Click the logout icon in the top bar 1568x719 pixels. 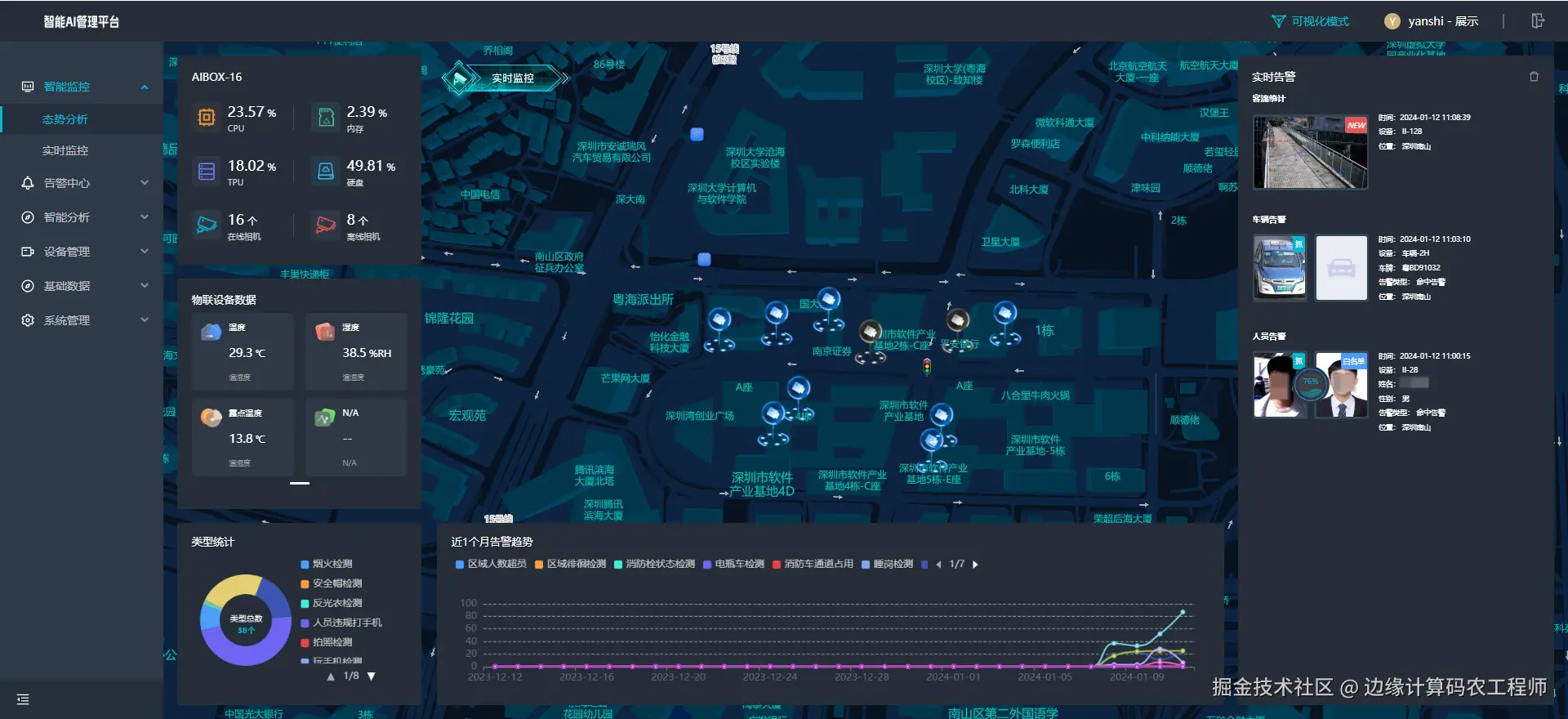click(1538, 21)
